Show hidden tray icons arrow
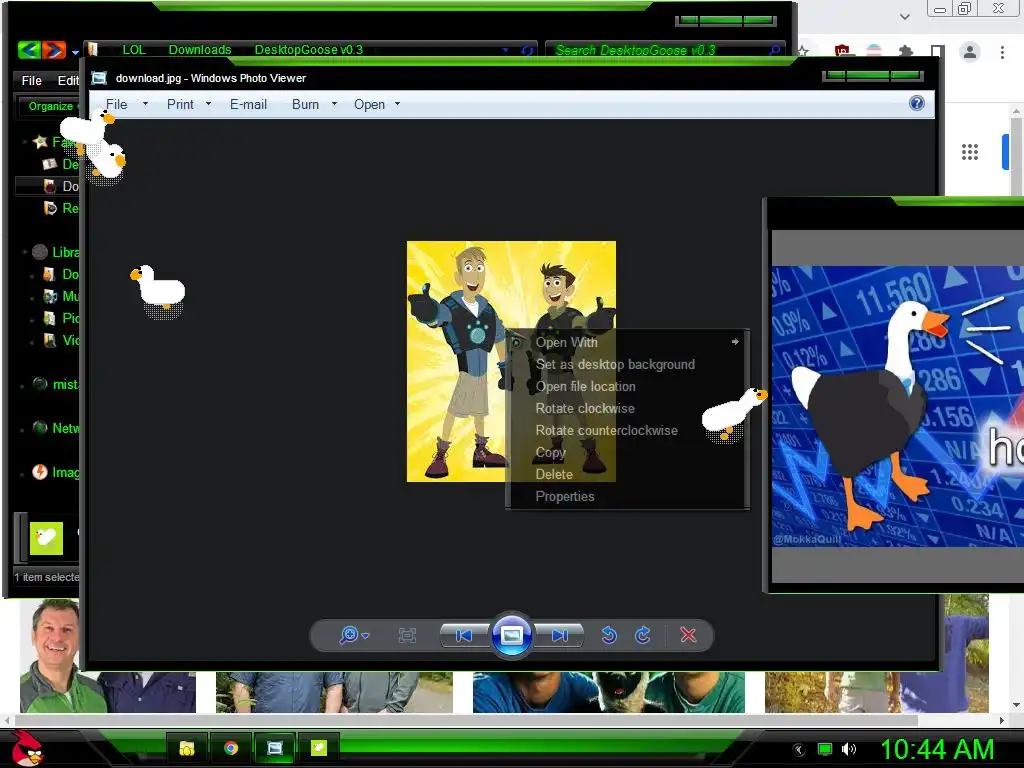 point(799,750)
